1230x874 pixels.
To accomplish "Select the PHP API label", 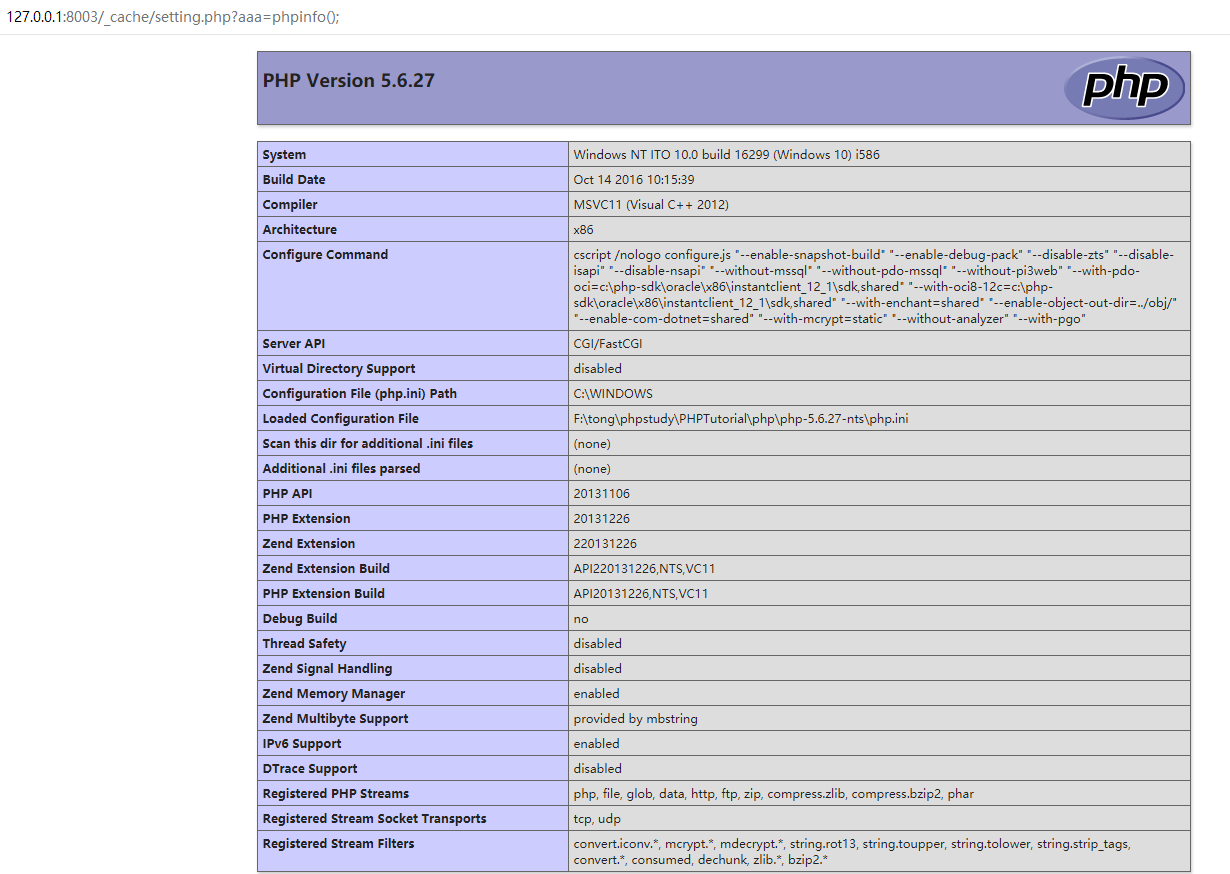I will pos(288,494).
